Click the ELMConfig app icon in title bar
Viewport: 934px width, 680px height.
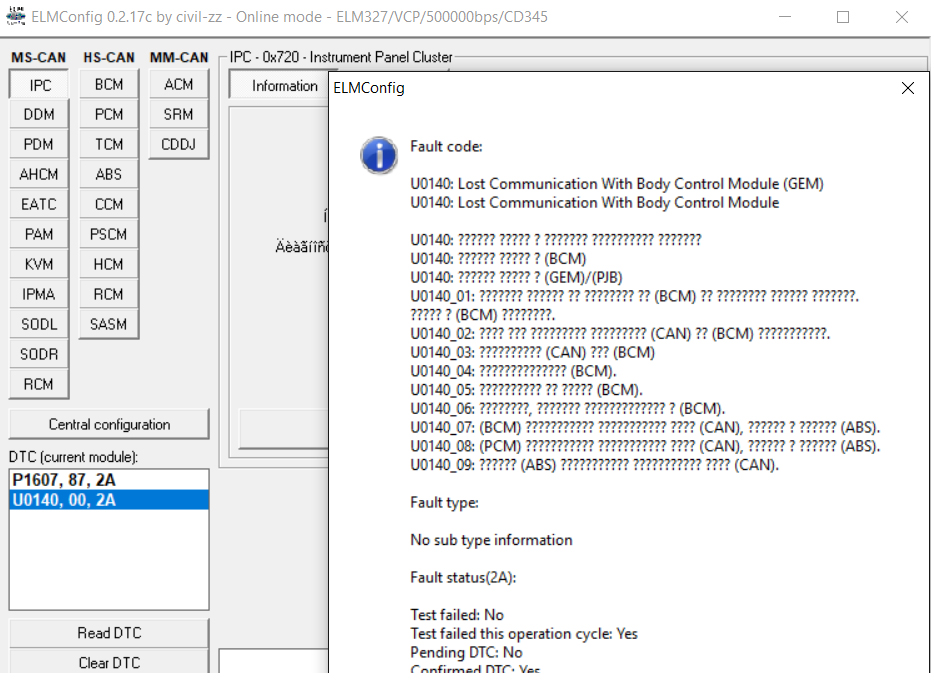(x=16, y=17)
